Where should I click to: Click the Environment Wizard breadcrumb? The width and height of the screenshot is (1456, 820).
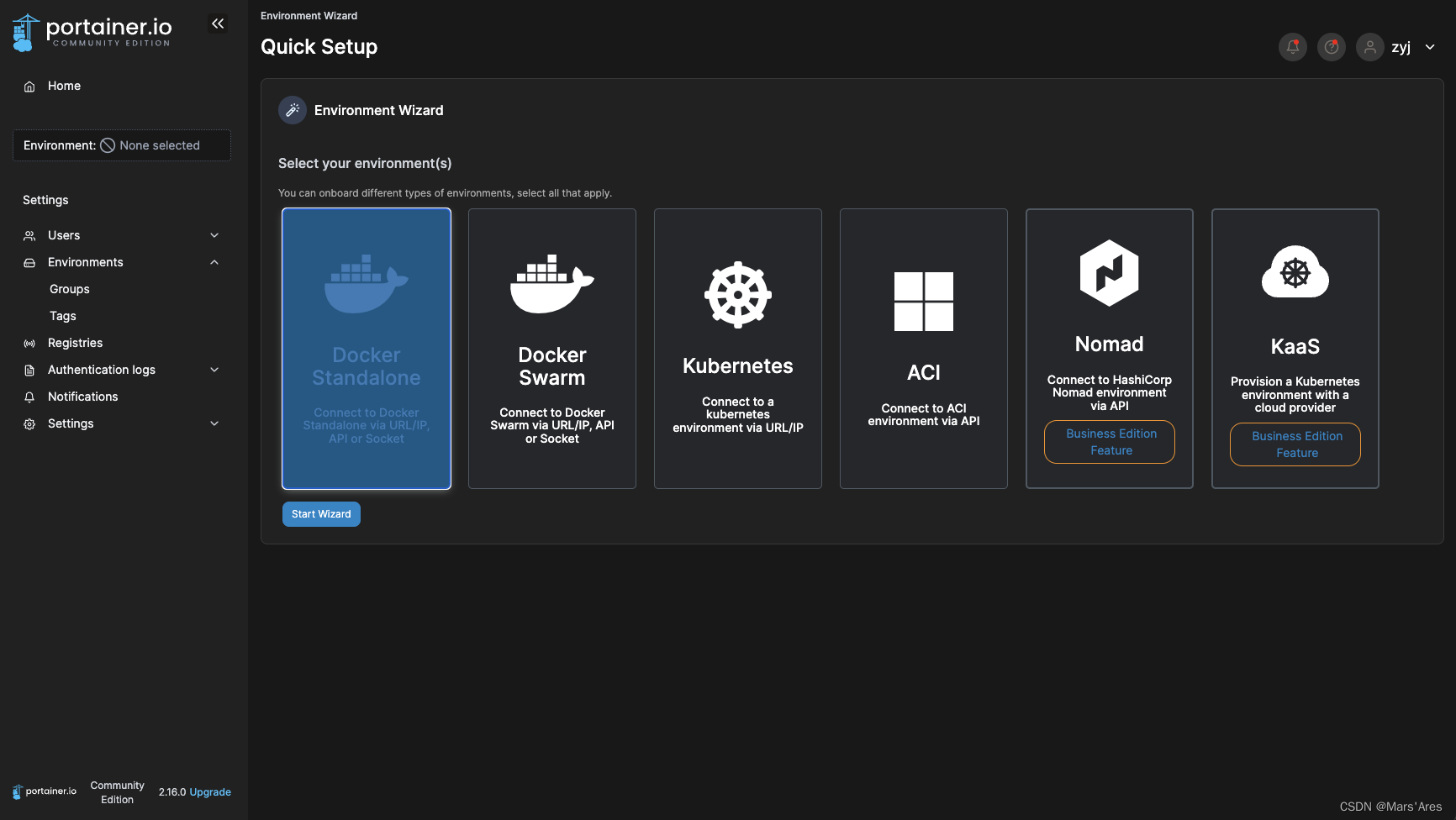coord(309,16)
